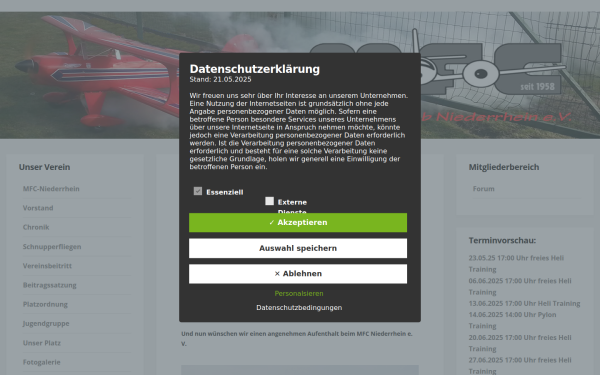The image size is (600, 375).
Task: Click the Terminvorschau heading
Action: pos(502,240)
